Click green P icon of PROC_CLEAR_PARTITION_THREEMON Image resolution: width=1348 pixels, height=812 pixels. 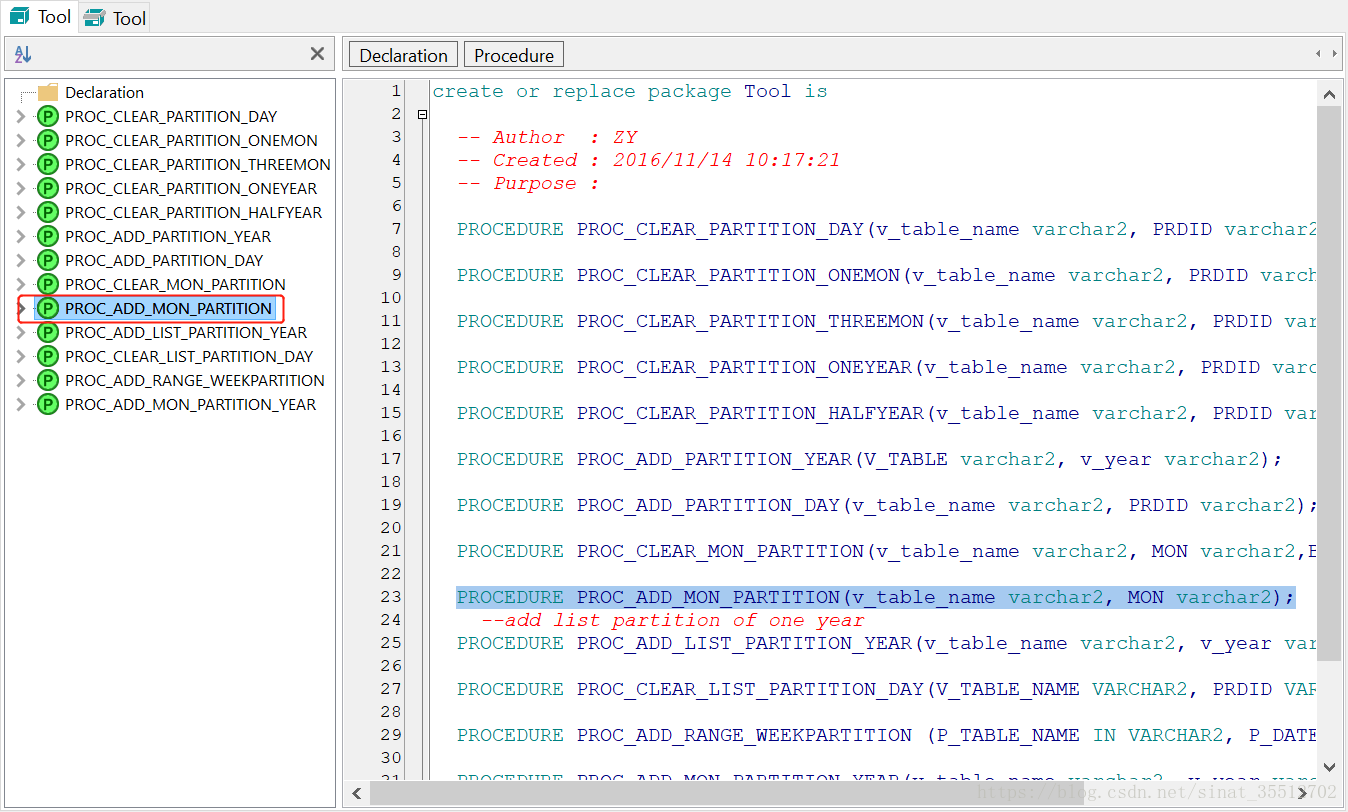47,164
